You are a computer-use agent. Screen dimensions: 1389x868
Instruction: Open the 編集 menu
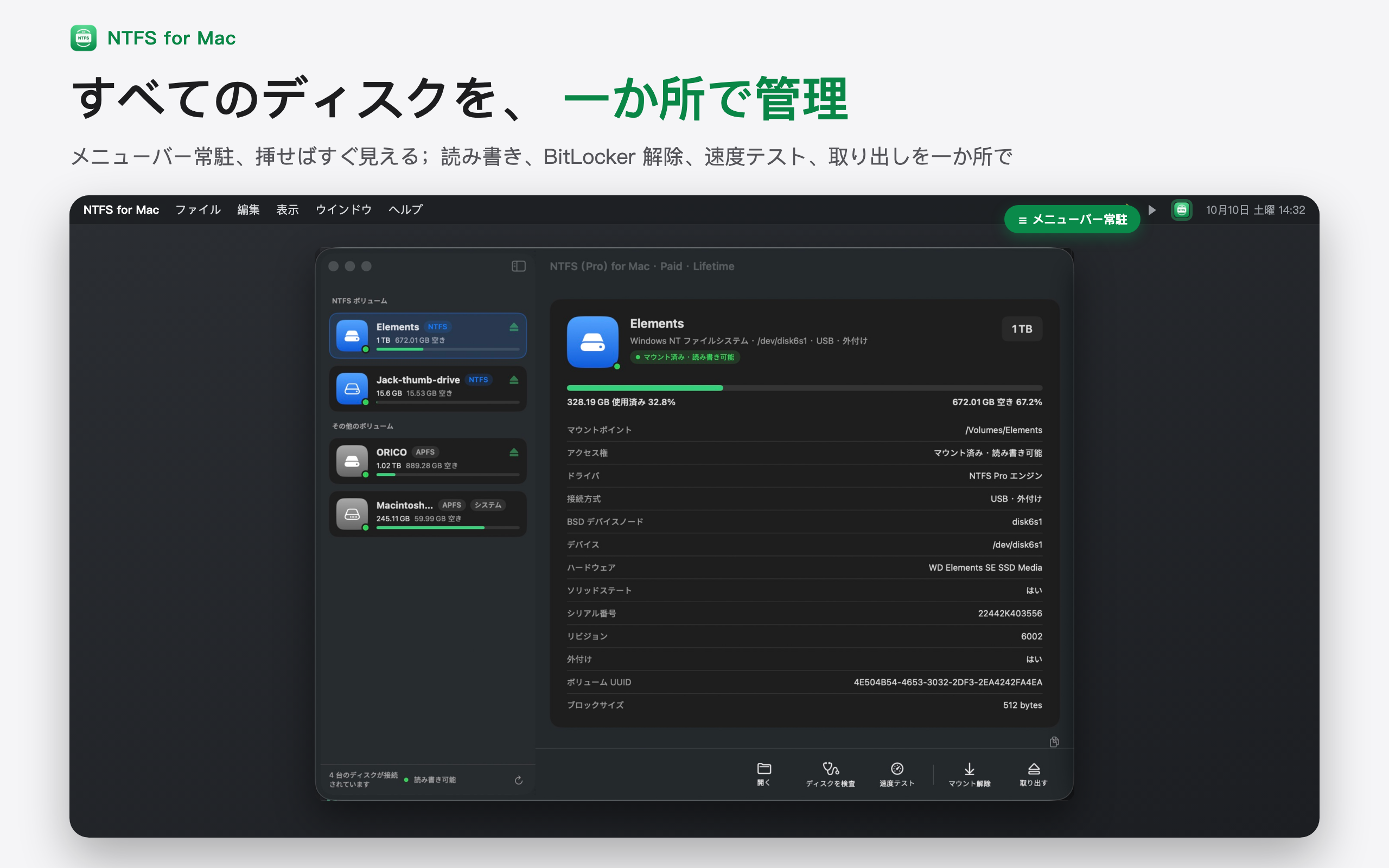pos(249,210)
